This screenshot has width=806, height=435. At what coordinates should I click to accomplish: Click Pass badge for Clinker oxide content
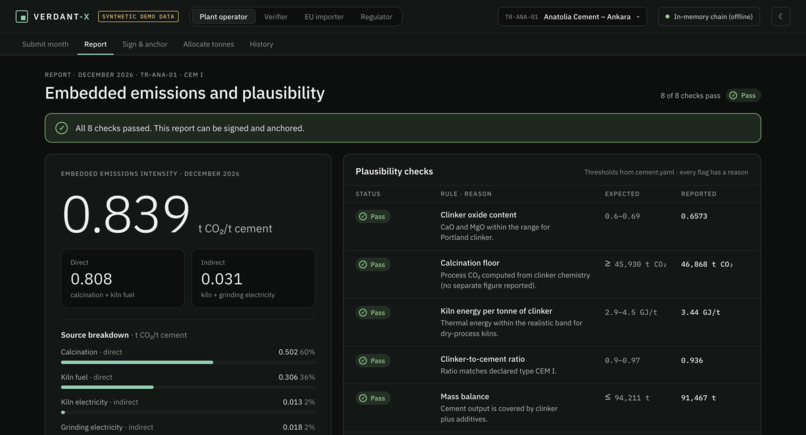(x=373, y=216)
